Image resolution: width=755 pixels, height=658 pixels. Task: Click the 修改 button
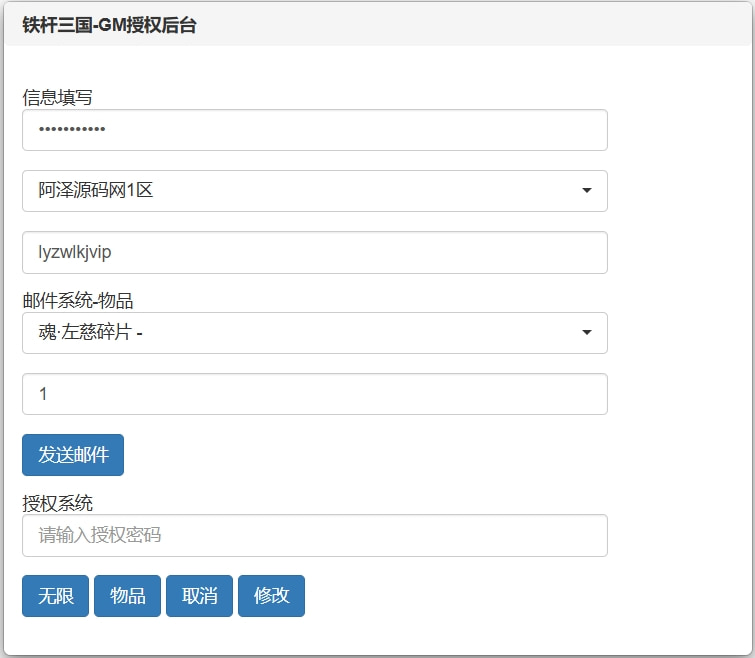[271, 596]
